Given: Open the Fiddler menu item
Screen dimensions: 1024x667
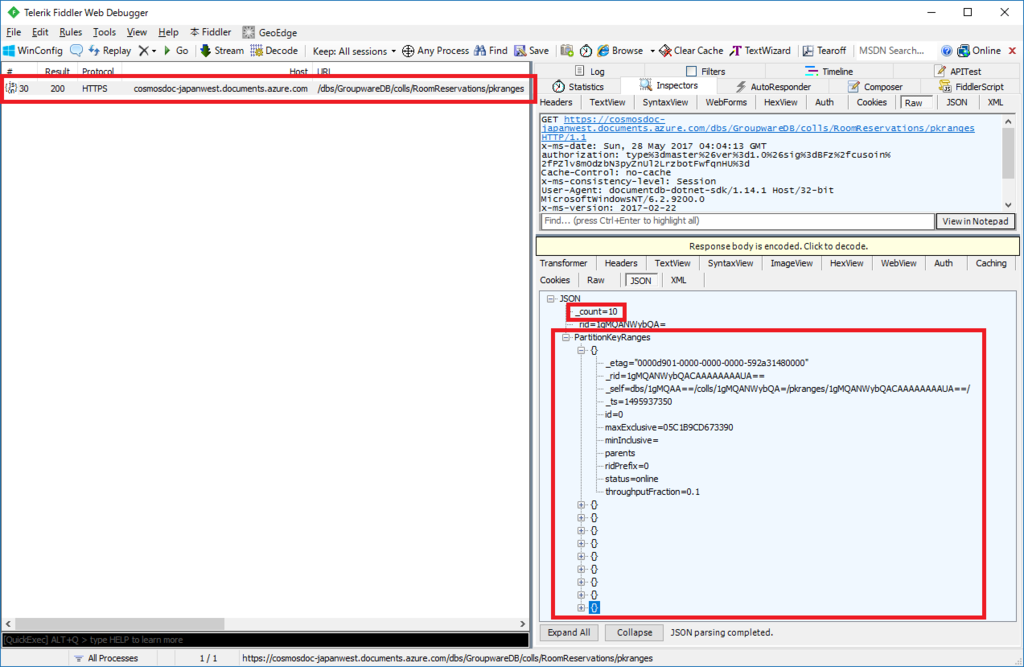Looking at the screenshot, I should click(x=210, y=32).
